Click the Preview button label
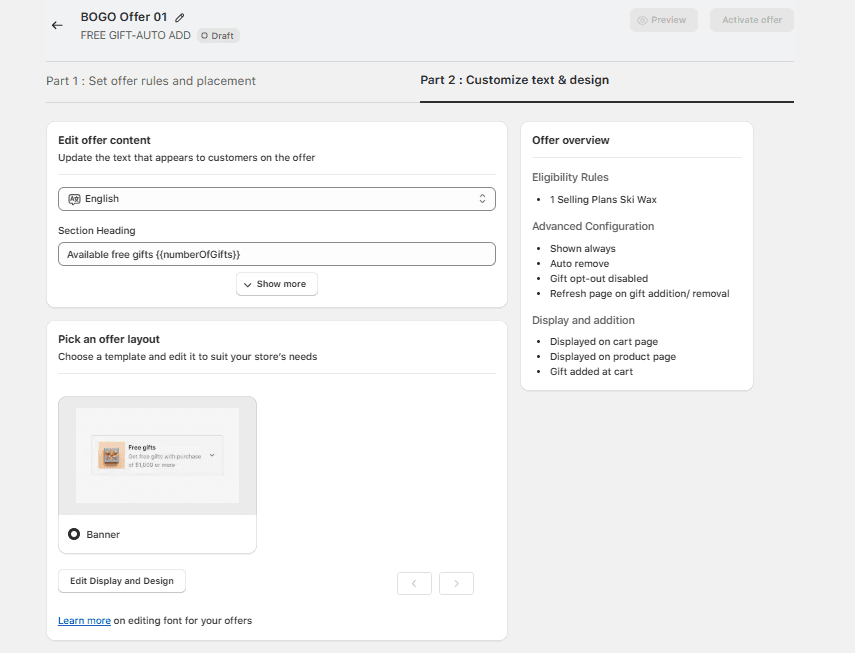The image size is (855, 653). coord(668,20)
